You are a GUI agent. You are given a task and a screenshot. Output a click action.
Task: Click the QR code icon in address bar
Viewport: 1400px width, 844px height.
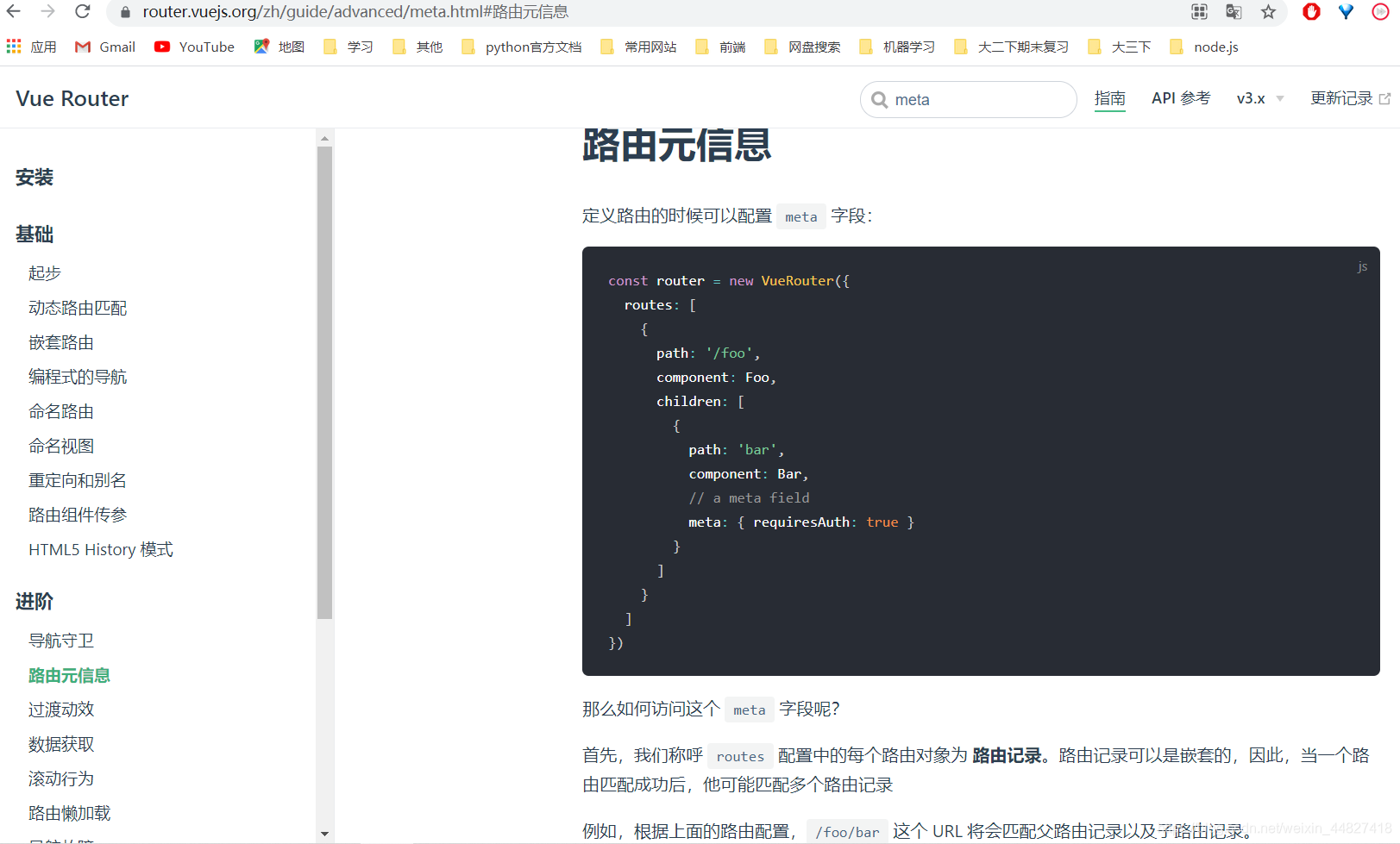1198,12
